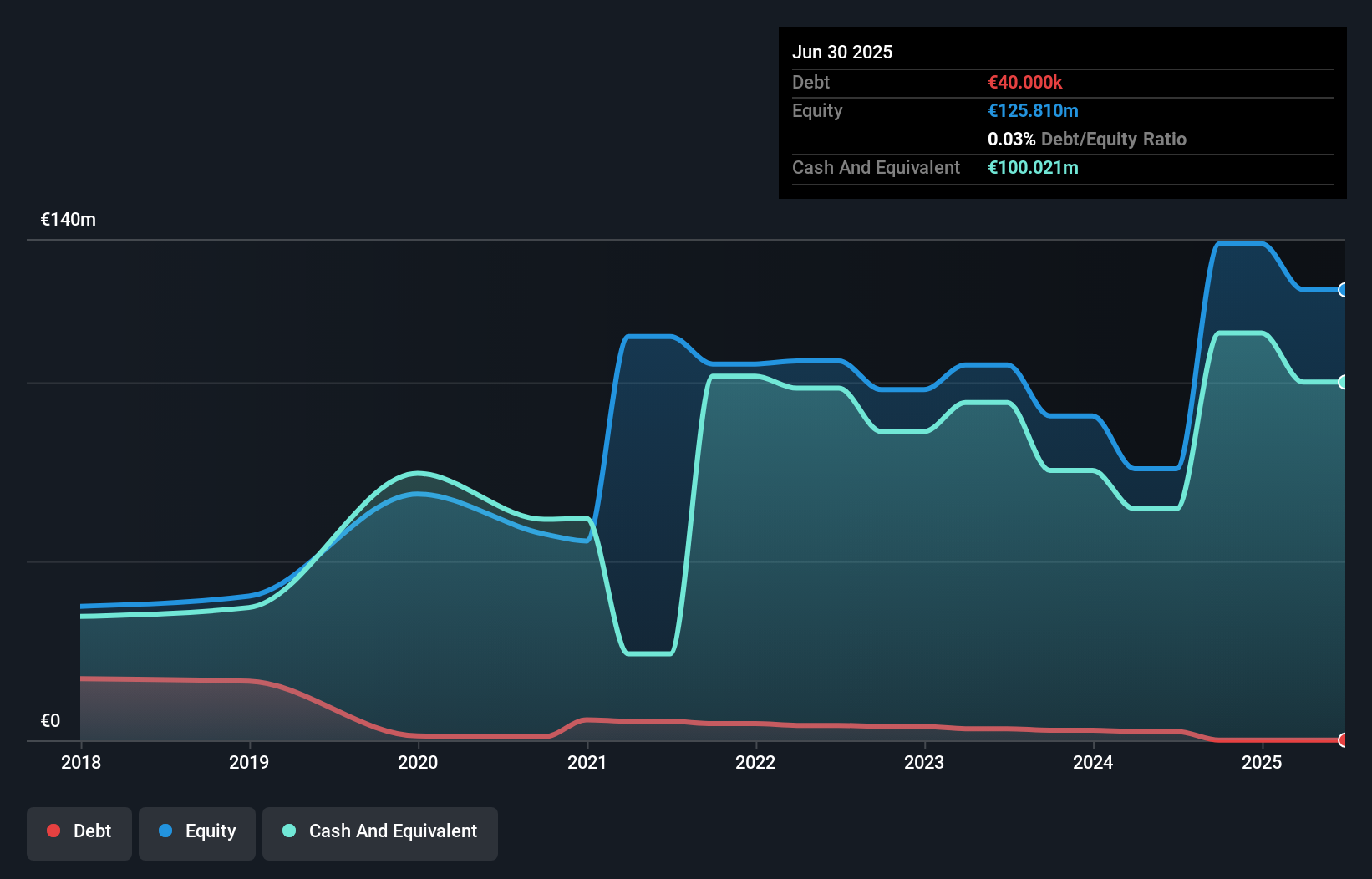This screenshot has width=1372, height=879.
Task: Click the red Debt legend dot
Action: pyautogui.click(x=53, y=831)
